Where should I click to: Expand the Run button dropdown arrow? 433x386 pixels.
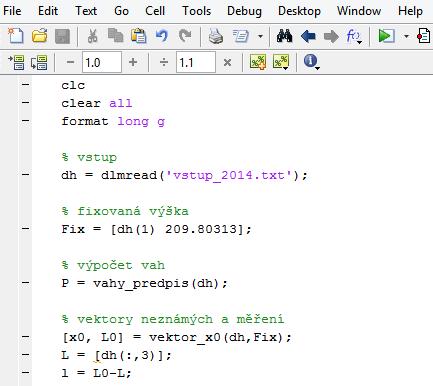(406, 36)
